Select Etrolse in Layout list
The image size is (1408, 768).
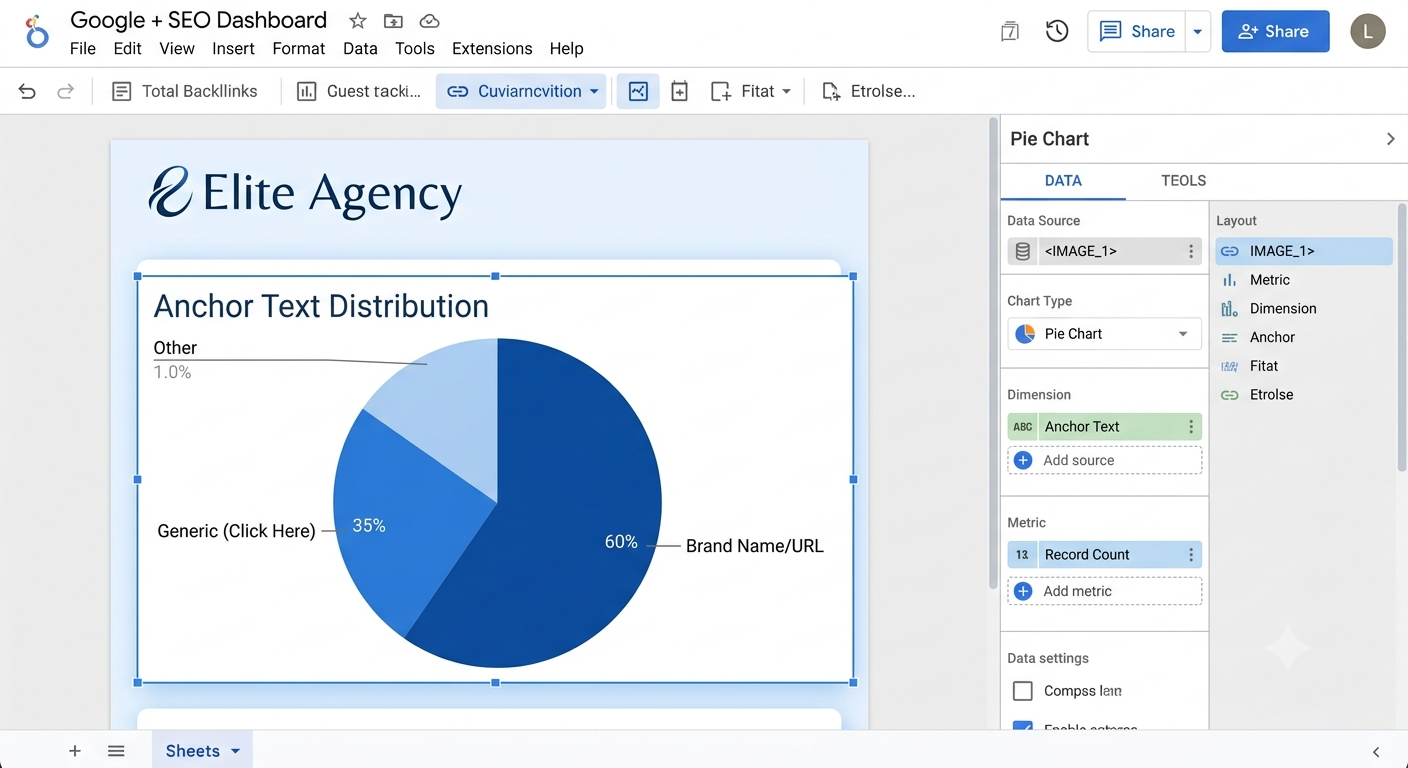click(1303, 395)
